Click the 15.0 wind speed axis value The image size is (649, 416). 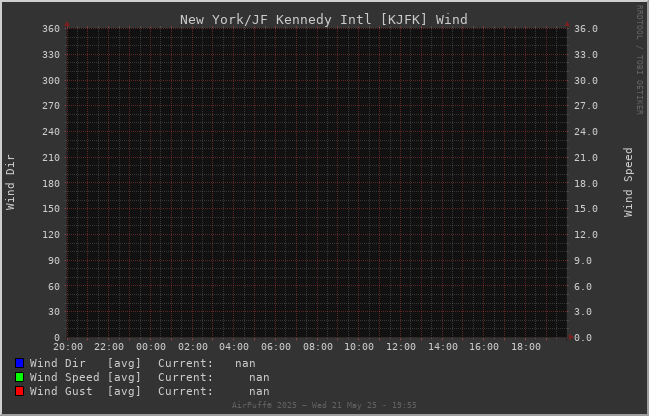(586, 209)
